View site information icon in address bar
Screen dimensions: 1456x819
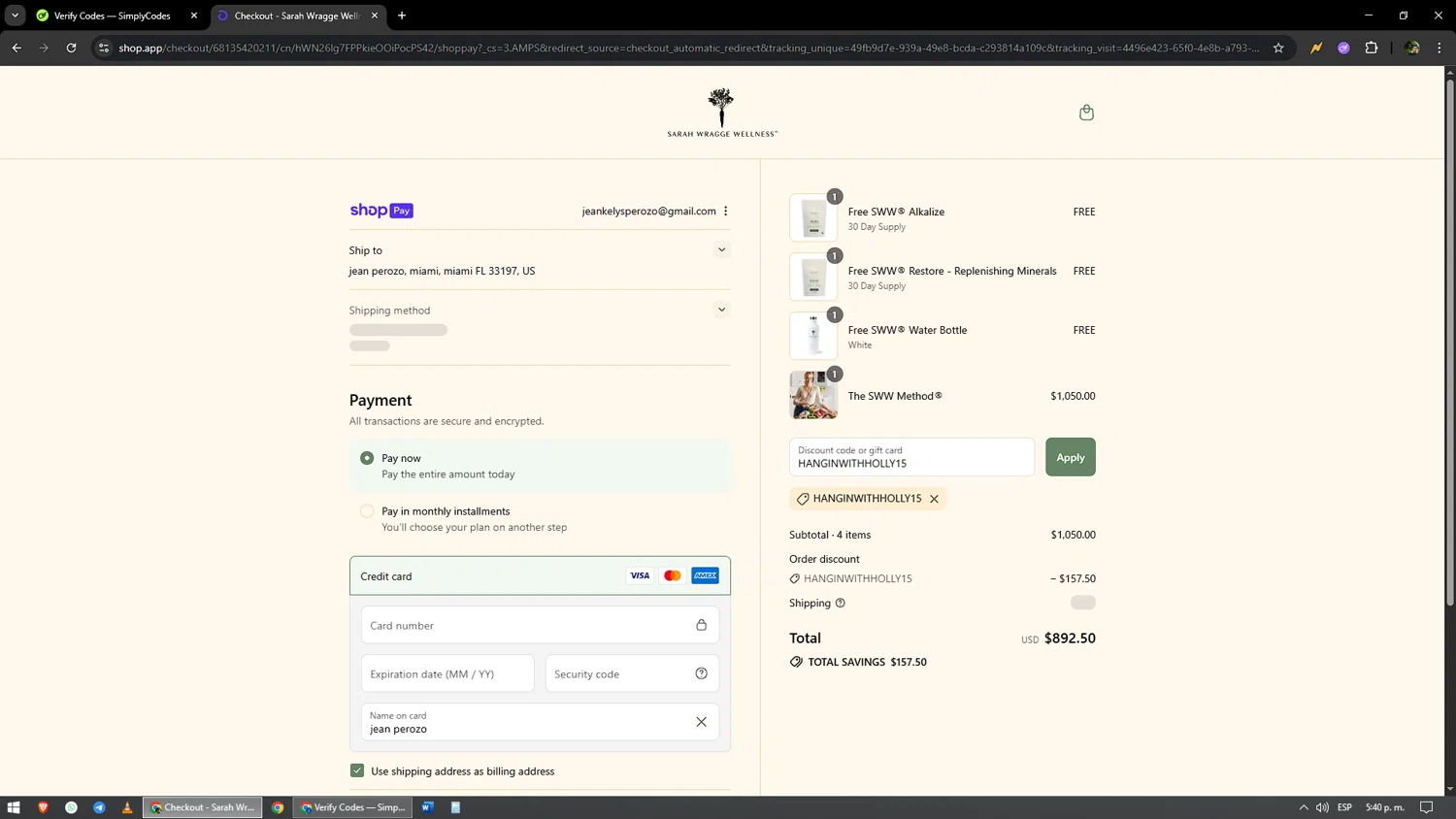click(104, 48)
